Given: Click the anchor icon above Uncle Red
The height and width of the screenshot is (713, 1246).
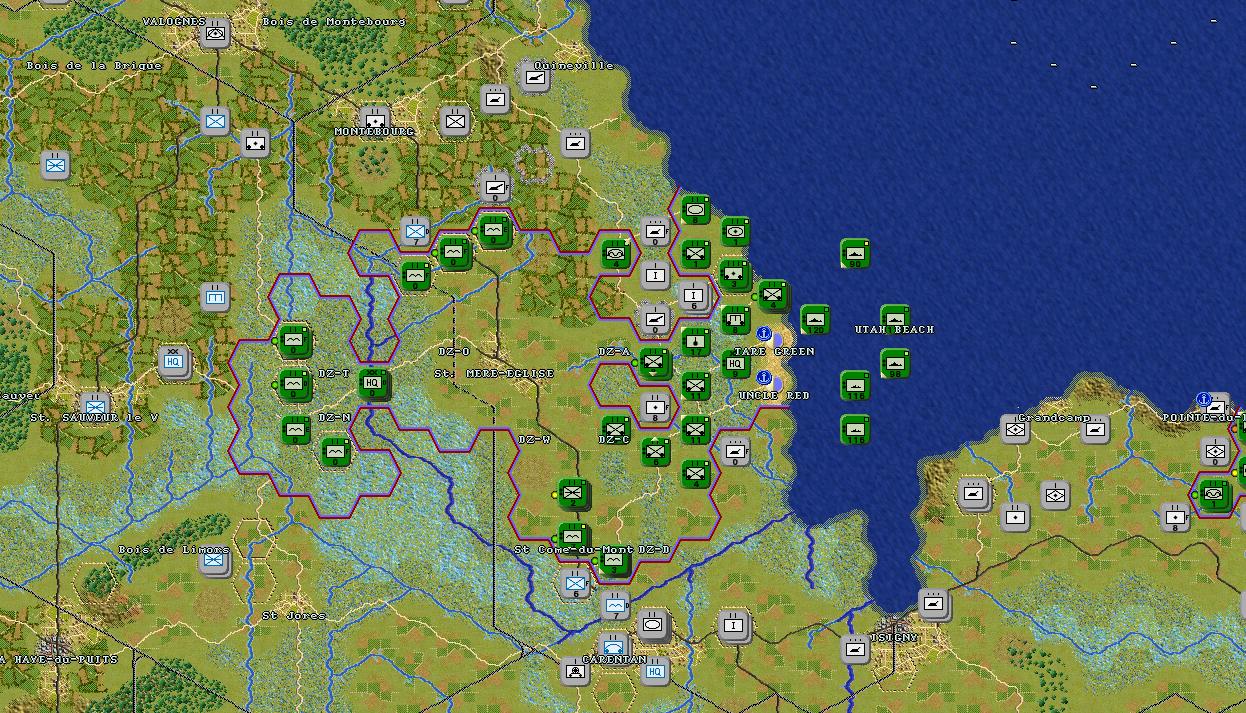Looking at the screenshot, I should click(x=764, y=377).
